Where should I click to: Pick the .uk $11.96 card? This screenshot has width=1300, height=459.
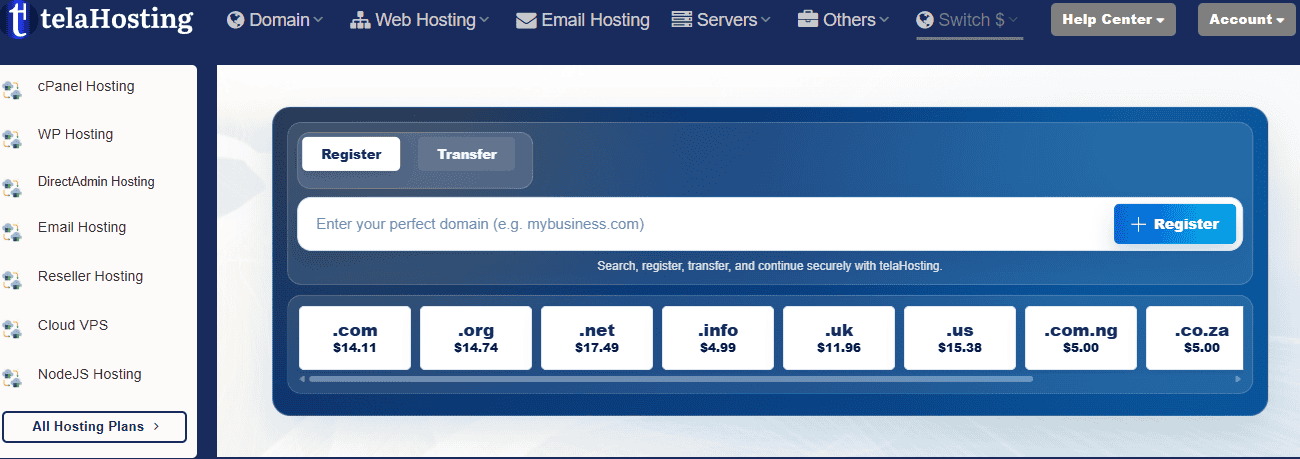pyautogui.click(x=839, y=338)
